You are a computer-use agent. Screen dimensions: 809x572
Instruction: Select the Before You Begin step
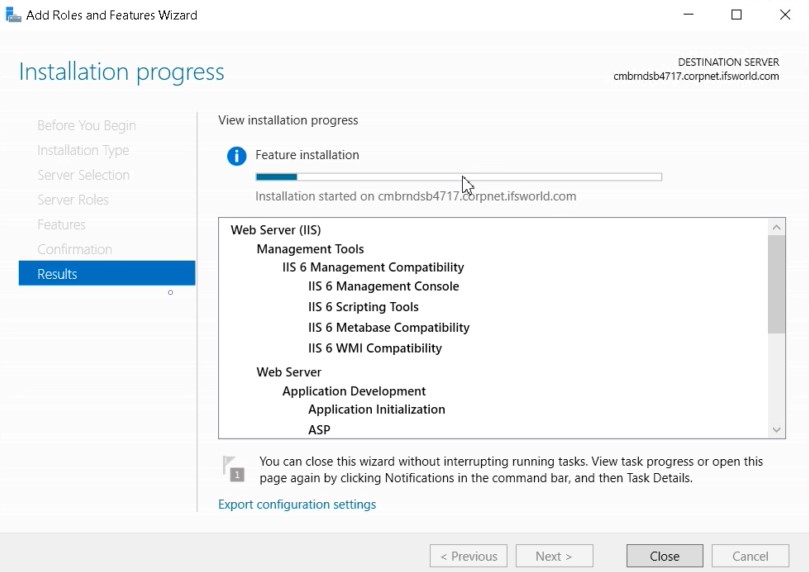[x=87, y=125]
